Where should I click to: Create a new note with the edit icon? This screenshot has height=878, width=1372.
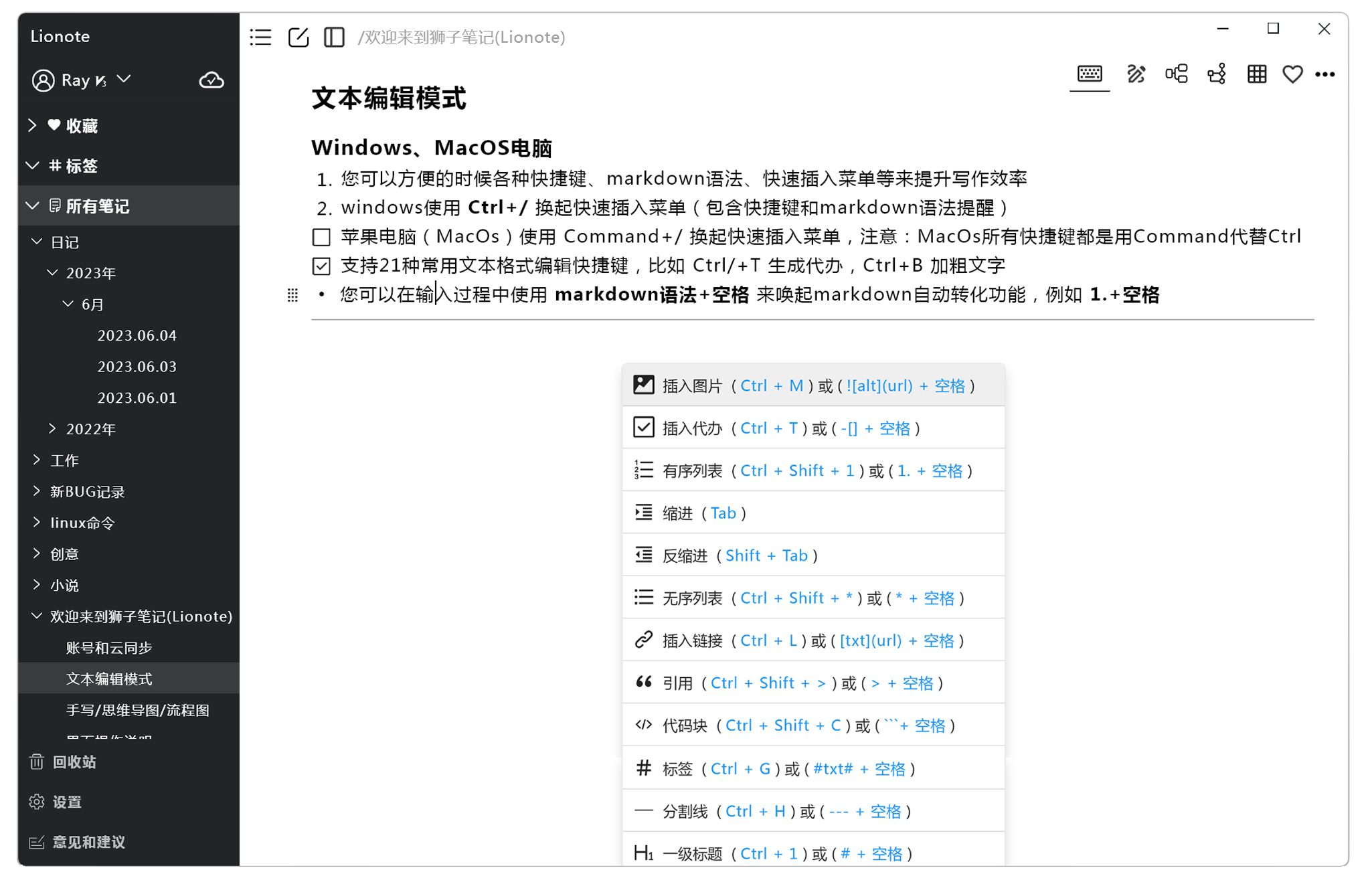298,37
